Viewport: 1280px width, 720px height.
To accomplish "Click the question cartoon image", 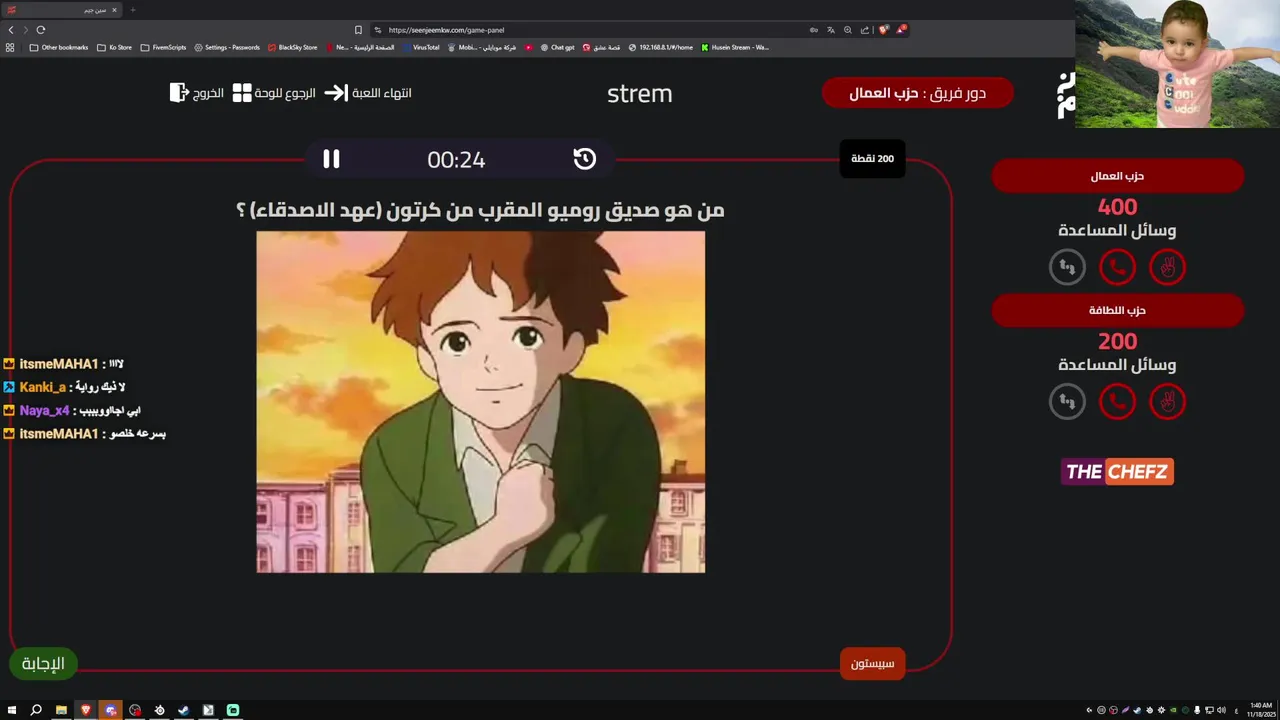I will [481, 402].
